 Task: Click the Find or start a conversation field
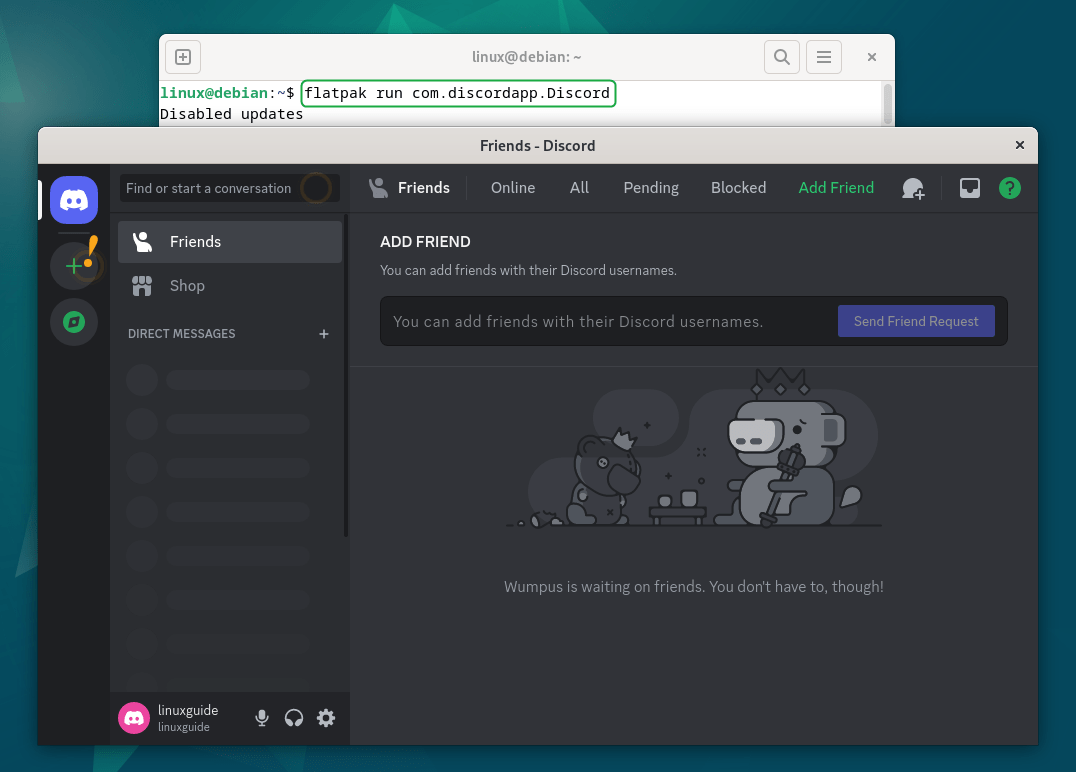point(210,188)
